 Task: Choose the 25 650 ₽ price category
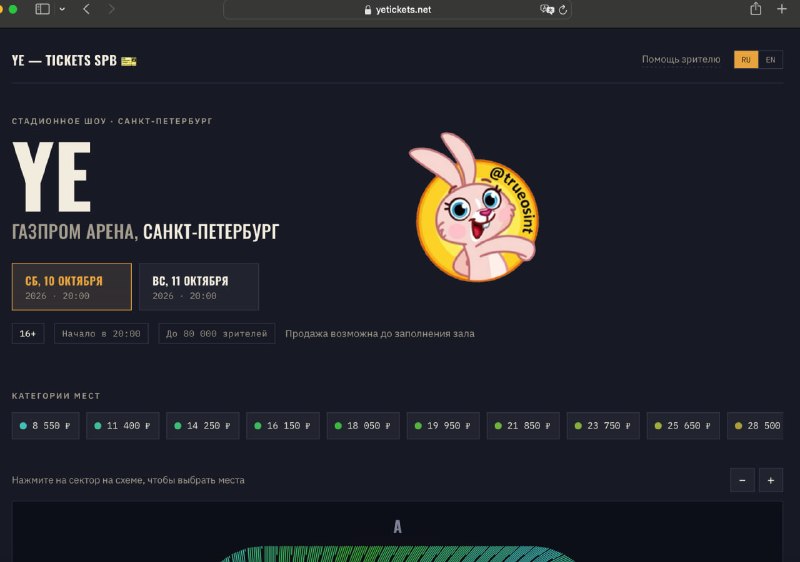coord(683,426)
